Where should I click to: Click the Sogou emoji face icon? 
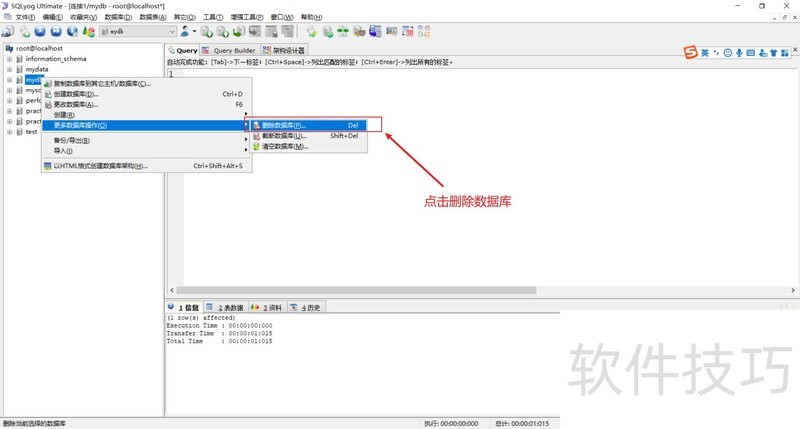pos(728,53)
